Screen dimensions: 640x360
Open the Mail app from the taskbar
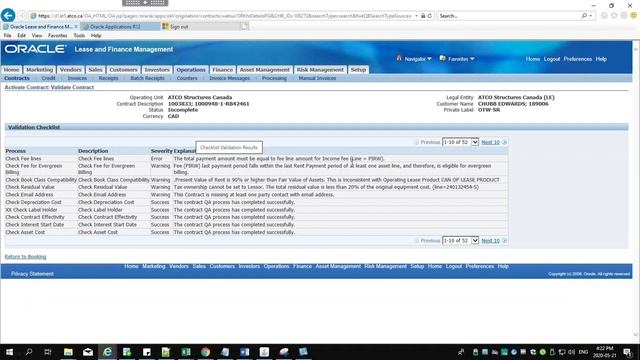coord(88,352)
